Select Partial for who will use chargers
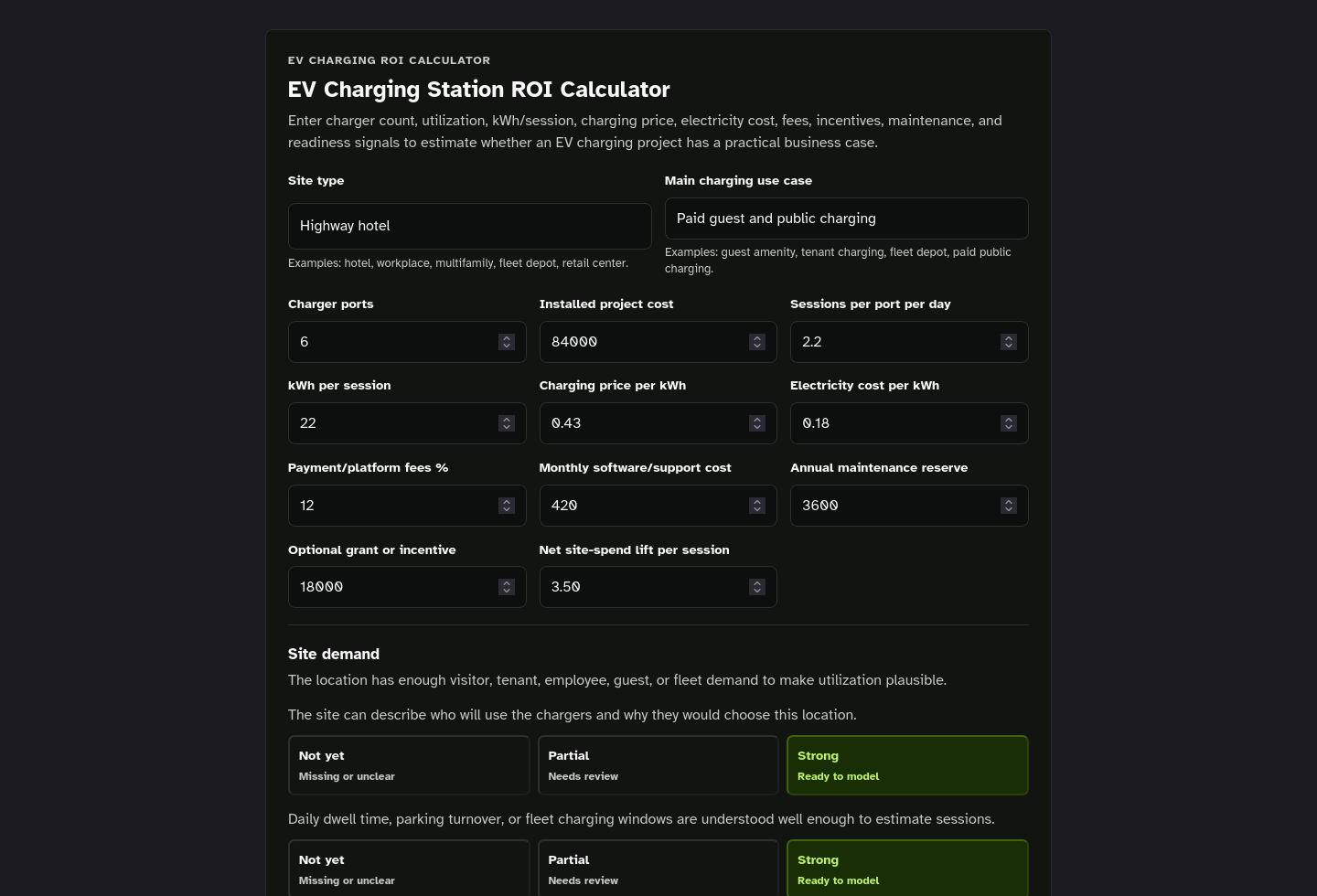 [x=658, y=765]
